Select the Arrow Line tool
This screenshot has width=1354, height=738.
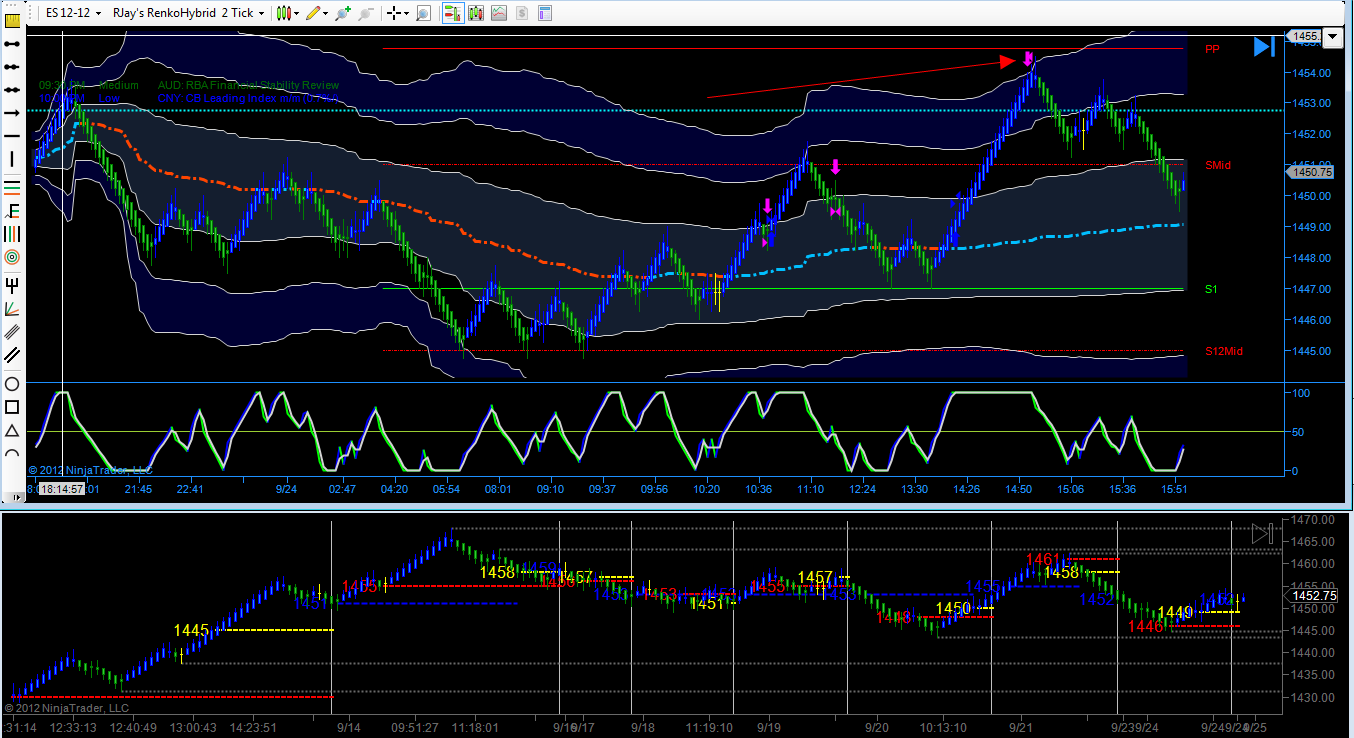(12, 113)
